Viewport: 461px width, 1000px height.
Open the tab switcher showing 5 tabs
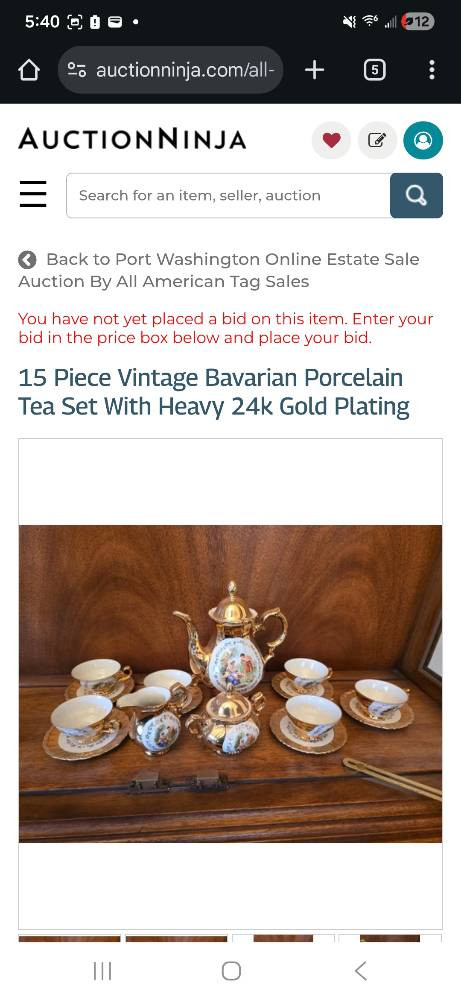pos(374,70)
